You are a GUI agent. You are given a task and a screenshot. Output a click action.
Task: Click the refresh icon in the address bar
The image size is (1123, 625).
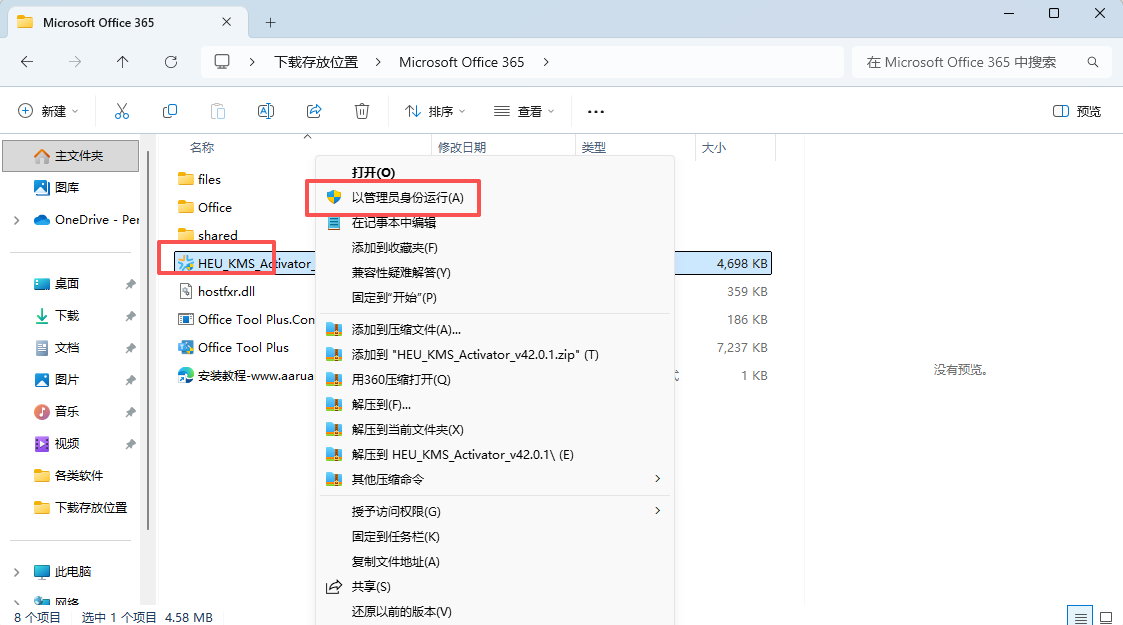170,61
